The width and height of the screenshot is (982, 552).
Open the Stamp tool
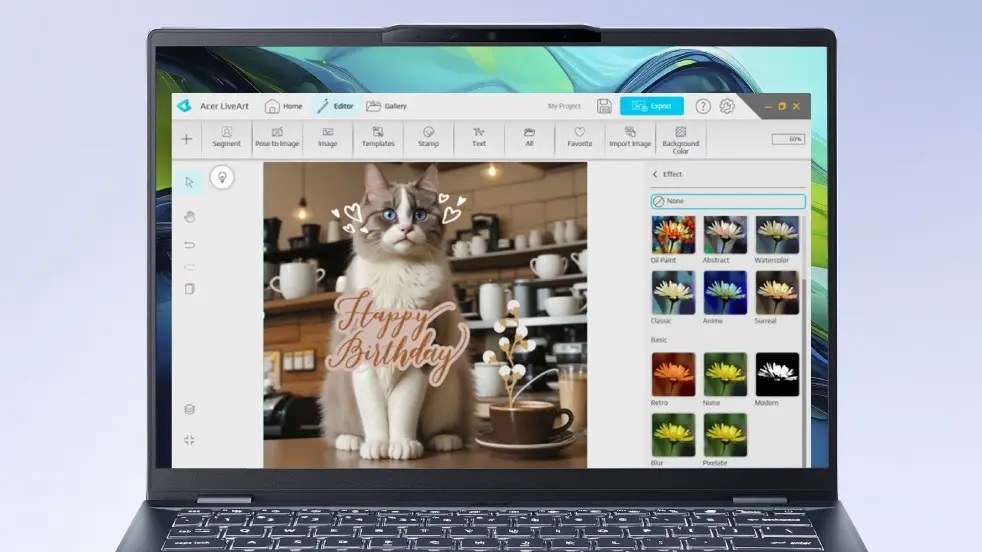(x=428, y=137)
